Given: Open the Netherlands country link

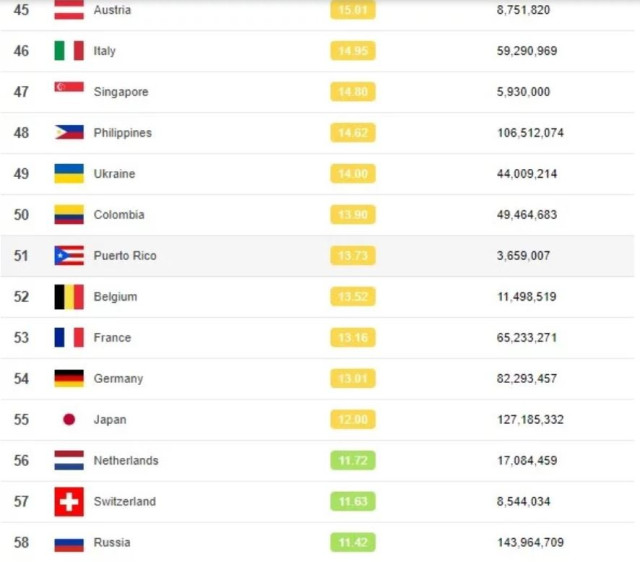Looking at the screenshot, I should (126, 461).
